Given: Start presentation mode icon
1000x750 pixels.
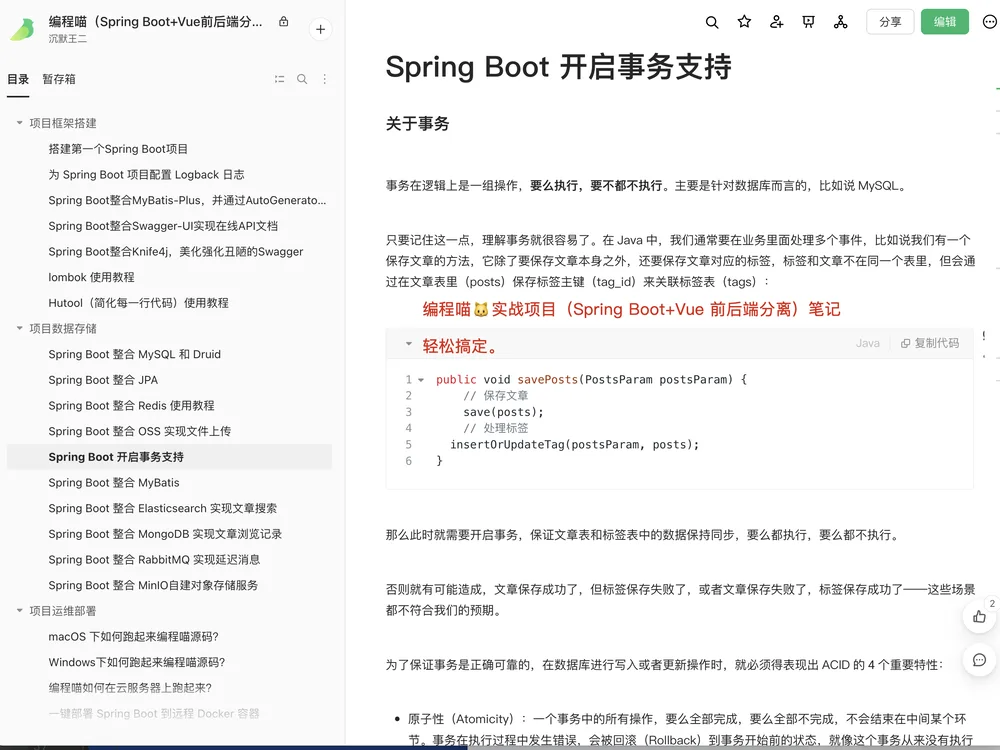Looking at the screenshot, I should click(x=808, y=22).
